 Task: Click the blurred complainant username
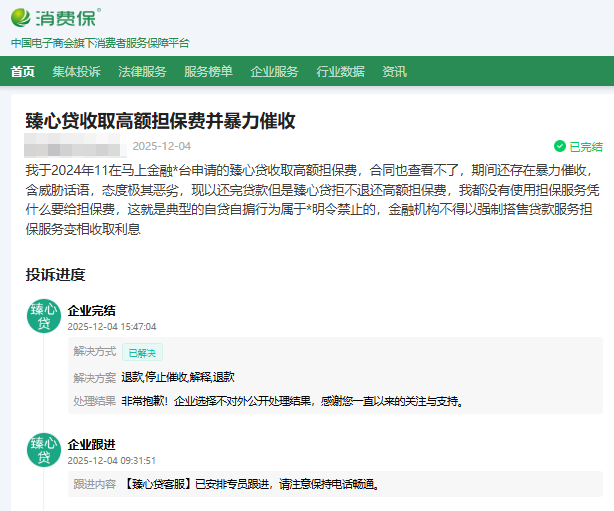(x=70, y=146)
